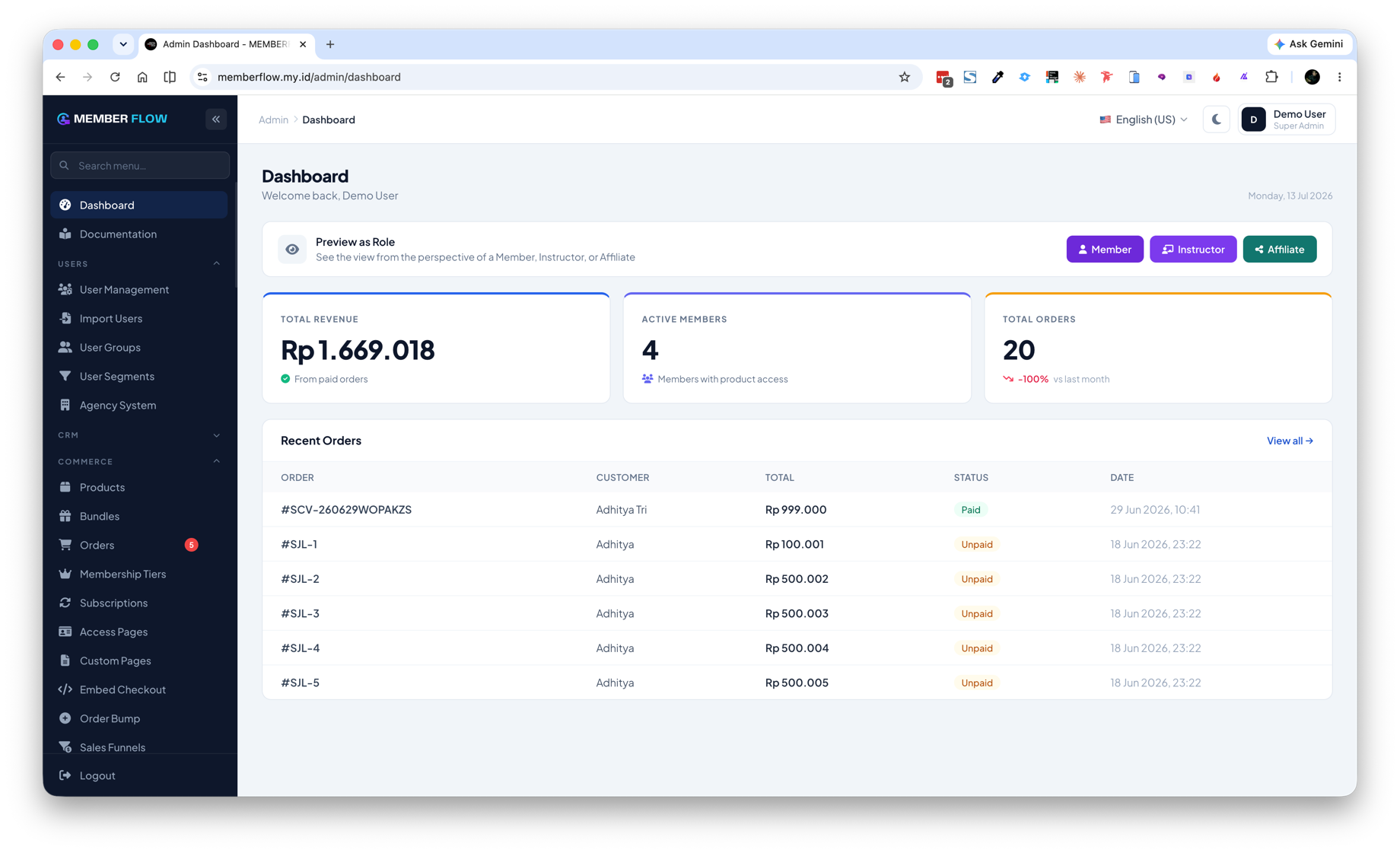This screenshot has height=853, width=1400.
Task: Click customer Adhitya Tri
Action: click(621, 510)
